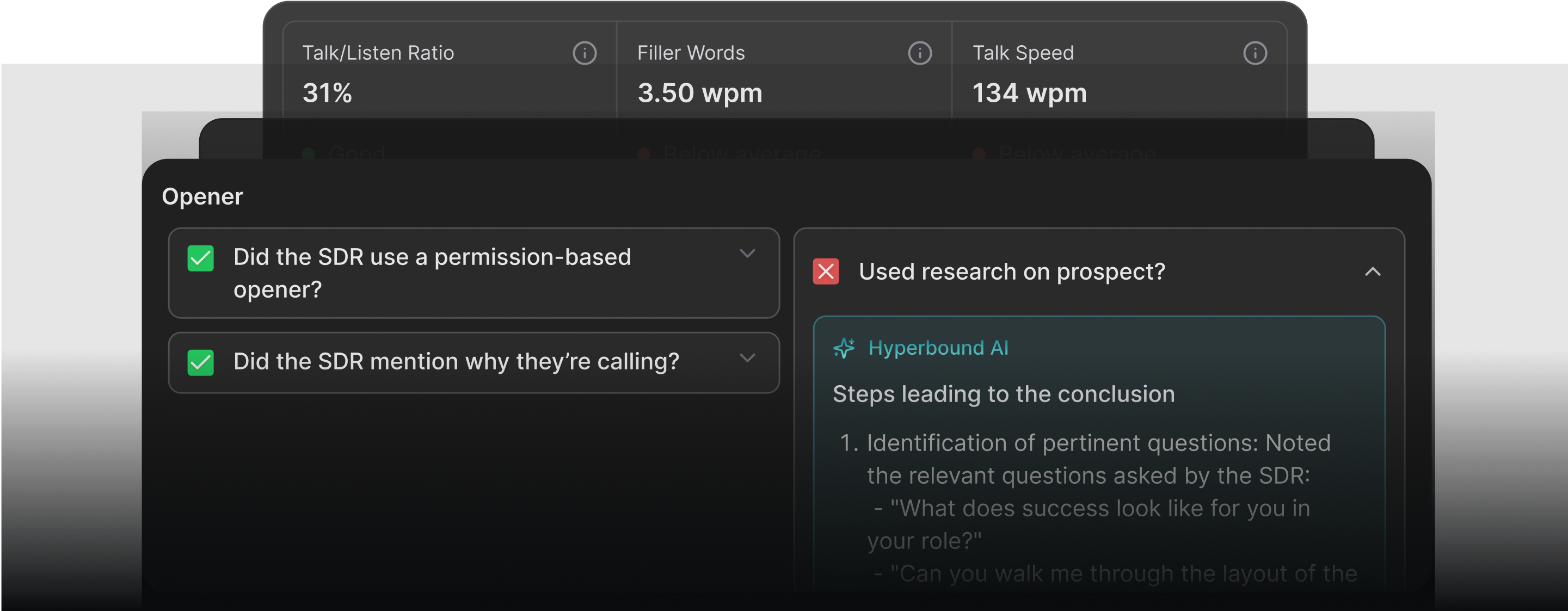1568x611 pixels.
Task: Click the '3.50 wpm' Filler Words value
Action: [x=699, y=93]
